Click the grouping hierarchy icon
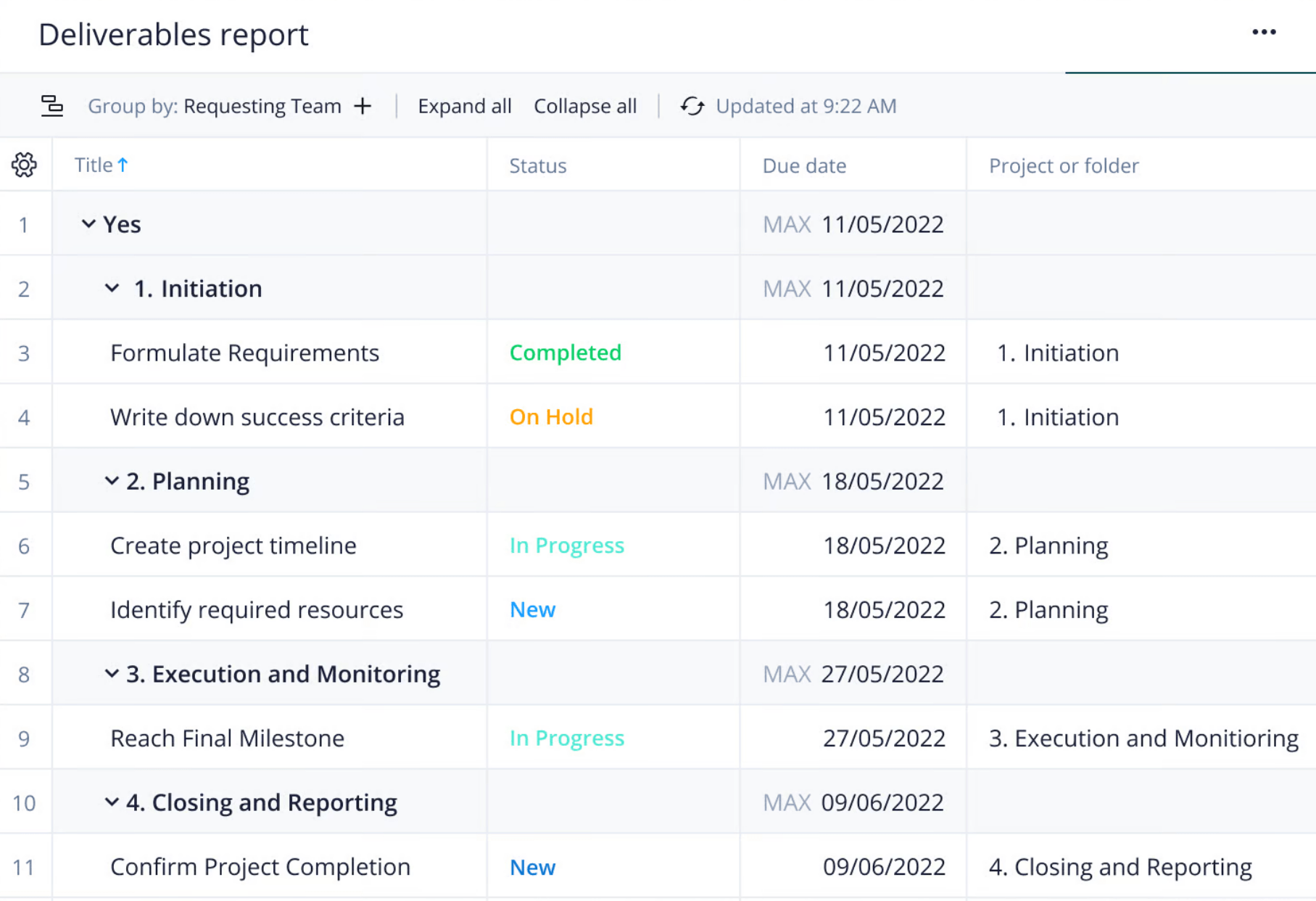 point(51,106)
